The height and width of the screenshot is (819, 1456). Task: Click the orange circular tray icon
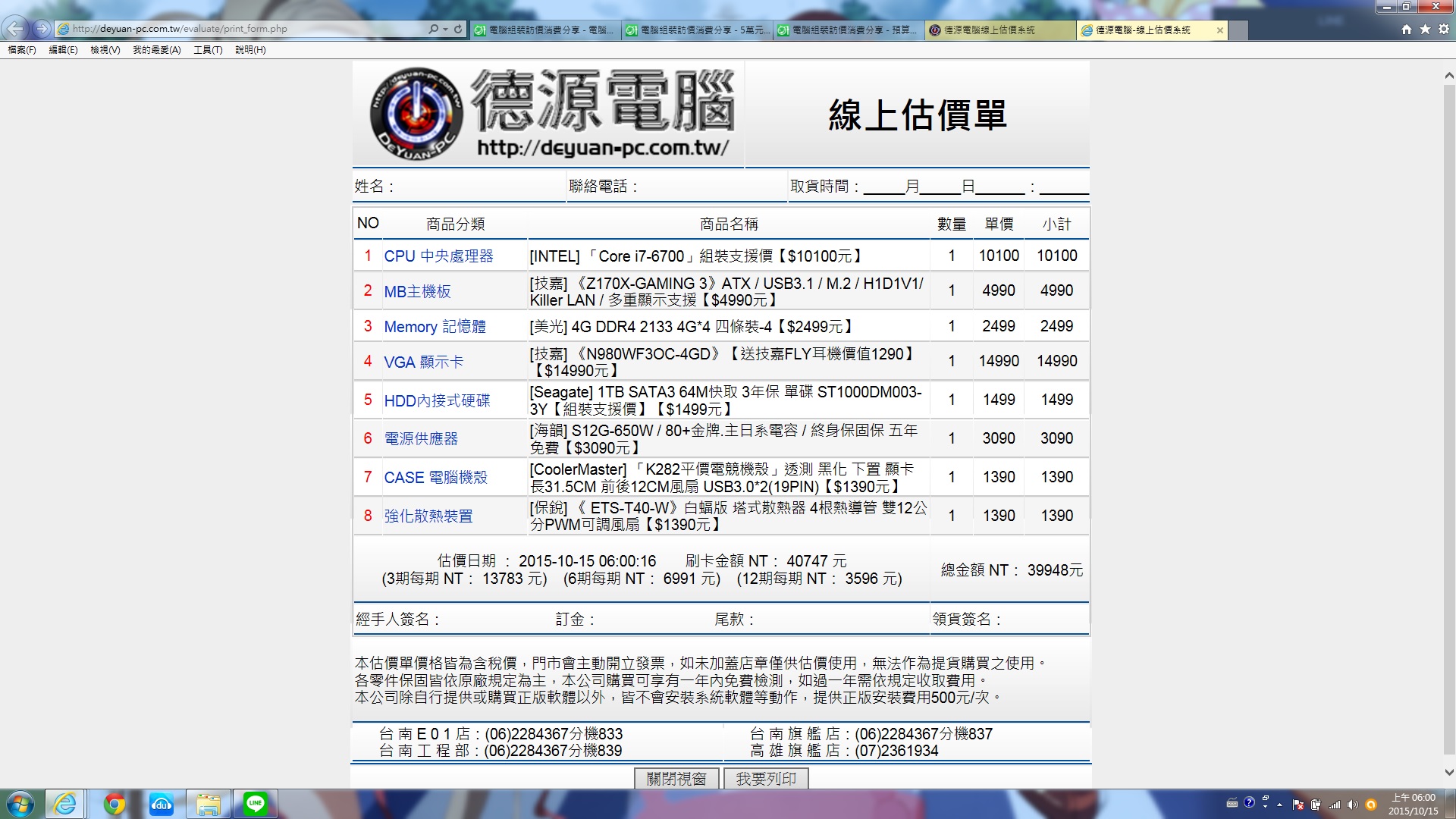point(1371,805)
